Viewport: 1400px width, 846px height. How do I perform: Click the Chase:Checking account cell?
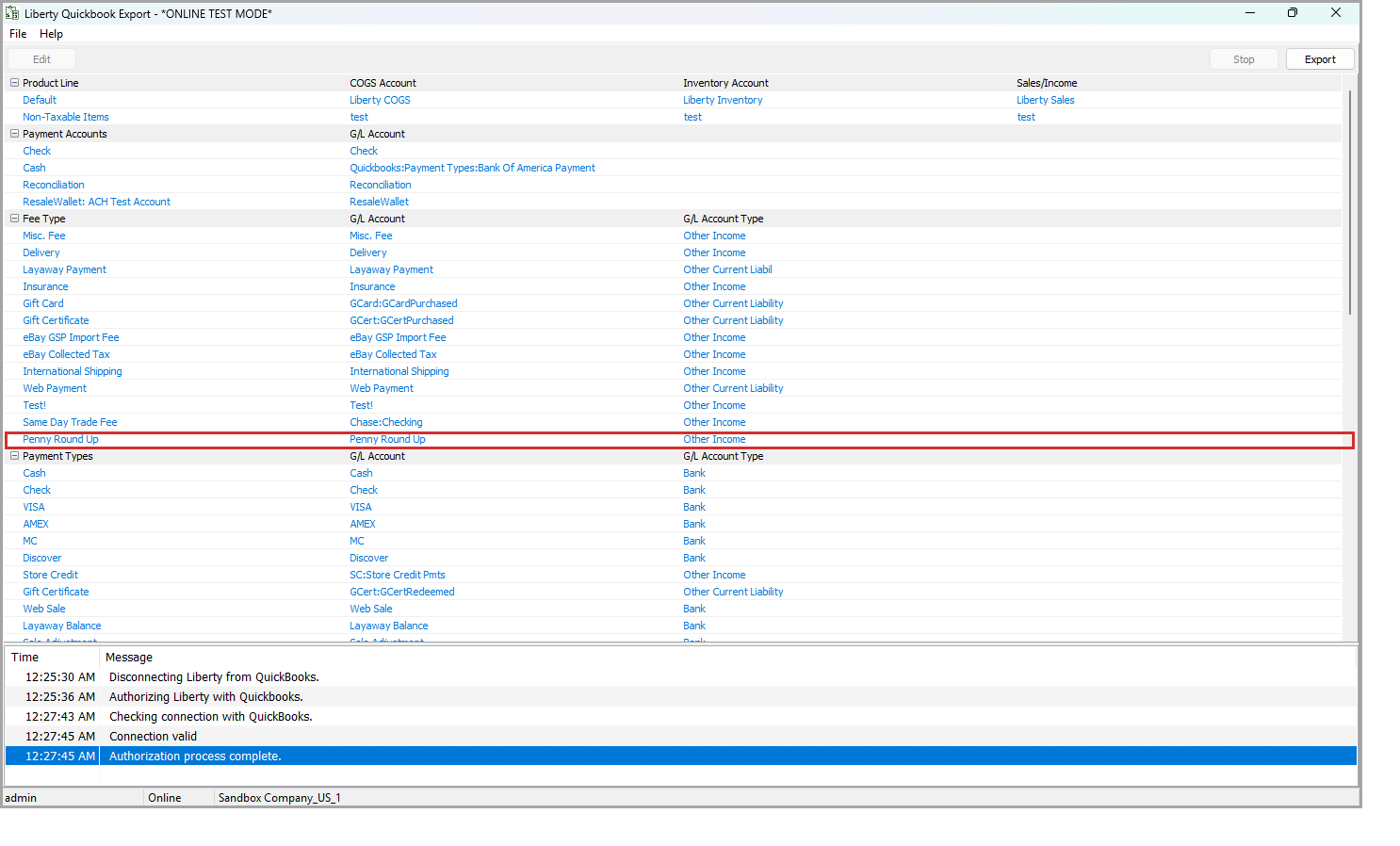(385, 422)
